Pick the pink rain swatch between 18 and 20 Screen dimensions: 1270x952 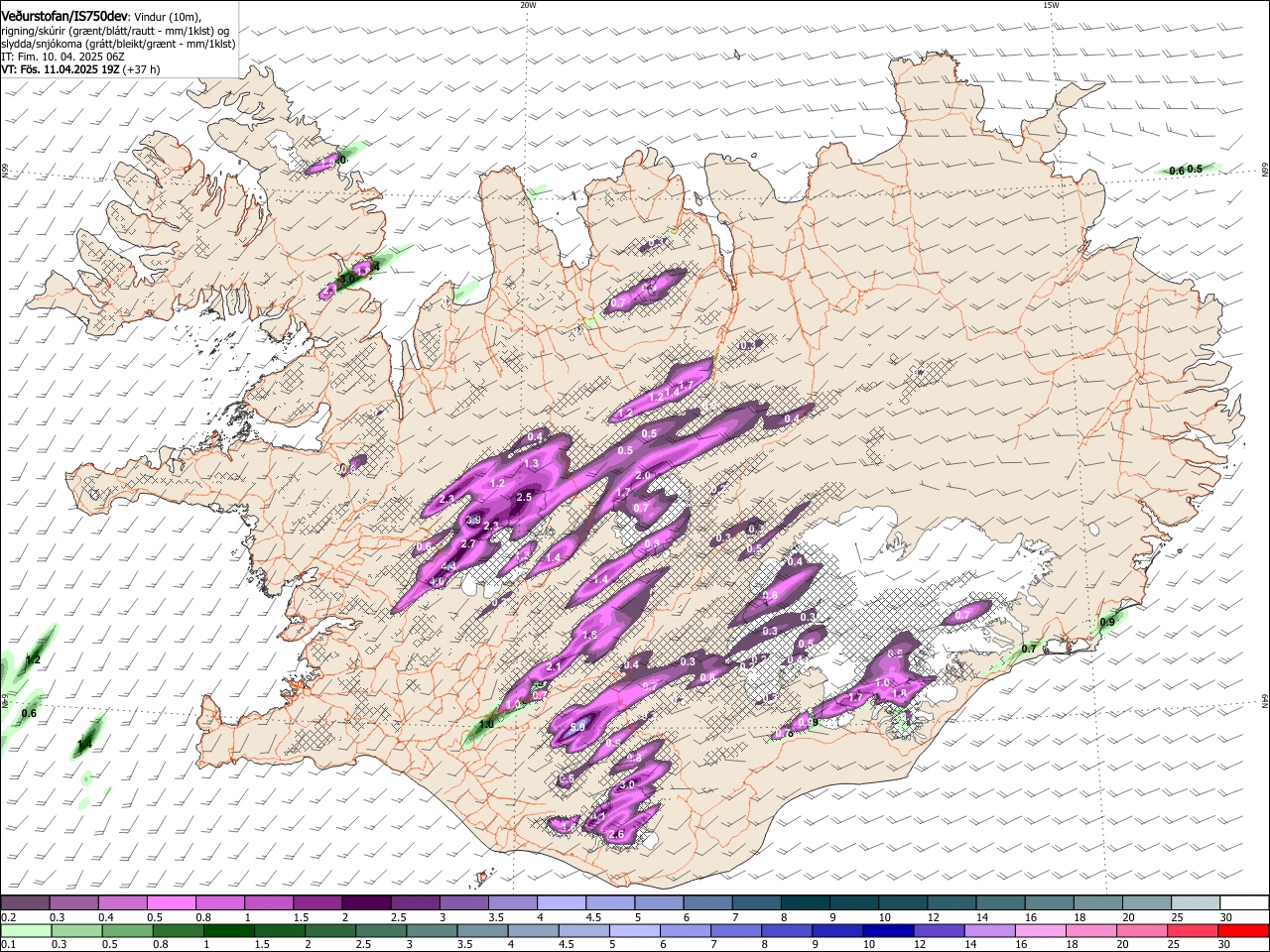(x=1091, y=930)
